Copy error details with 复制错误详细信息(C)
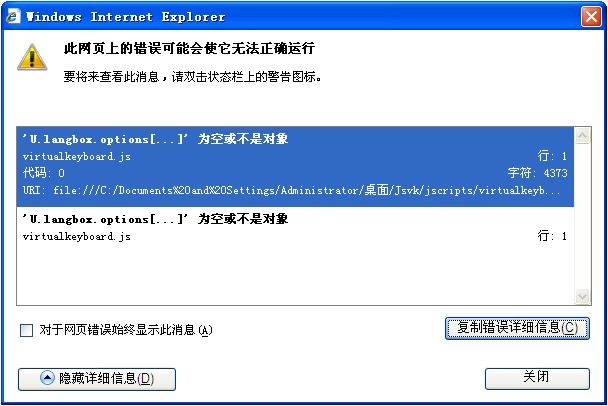 pyautogui.click(x=517, y=328)
